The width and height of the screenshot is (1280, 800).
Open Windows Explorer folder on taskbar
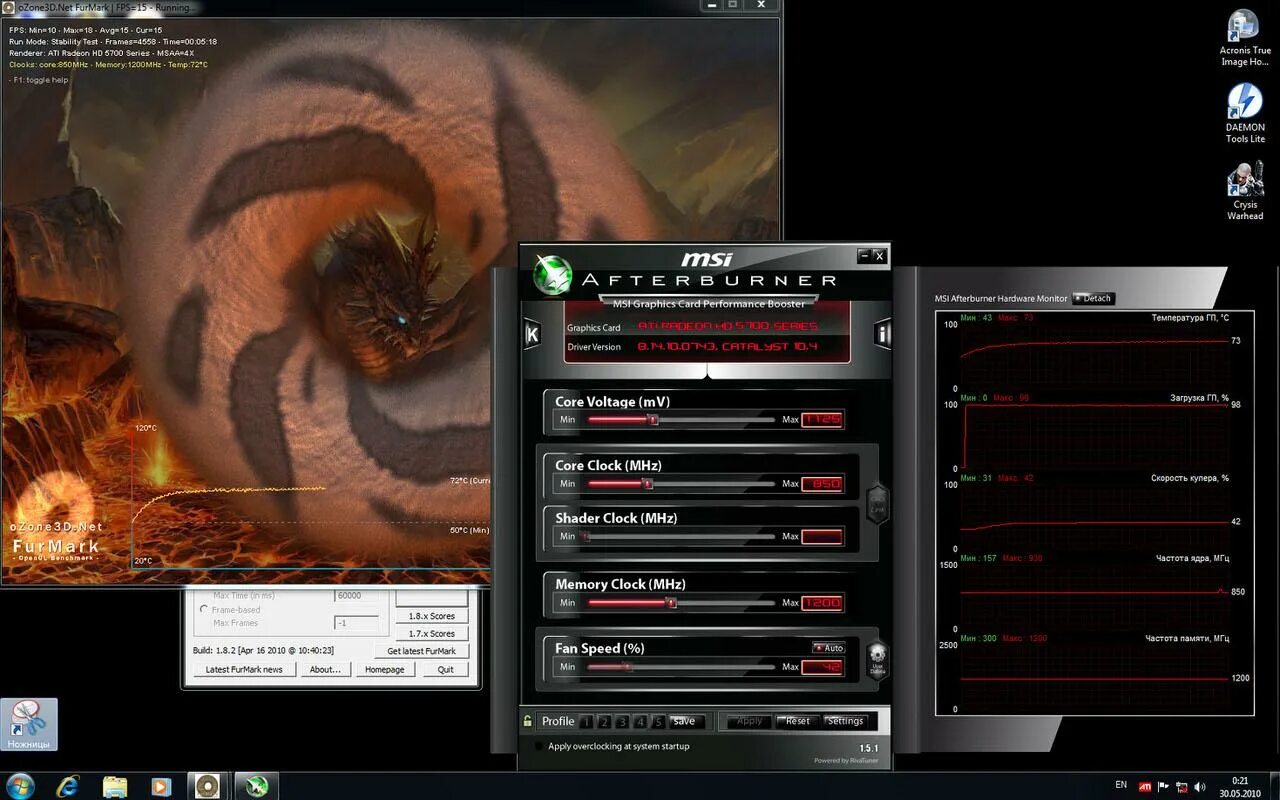coord(115,785)
